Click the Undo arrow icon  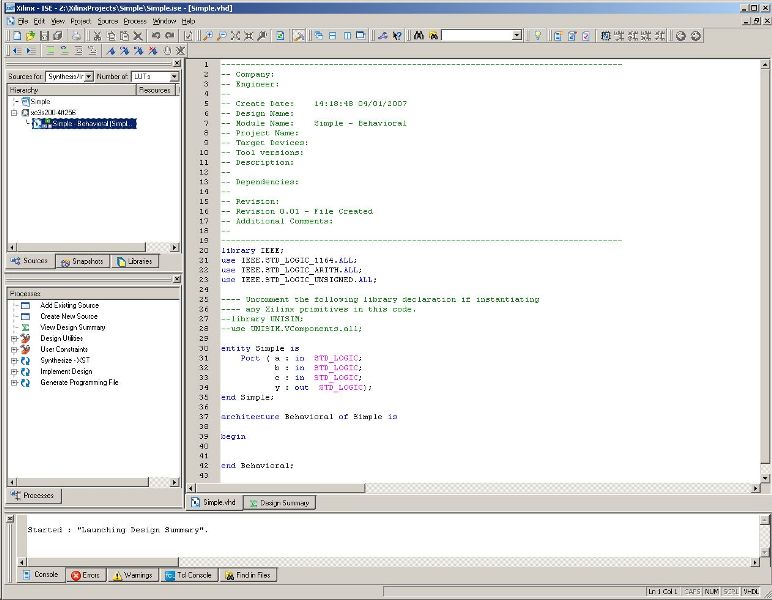coord(156,35)
